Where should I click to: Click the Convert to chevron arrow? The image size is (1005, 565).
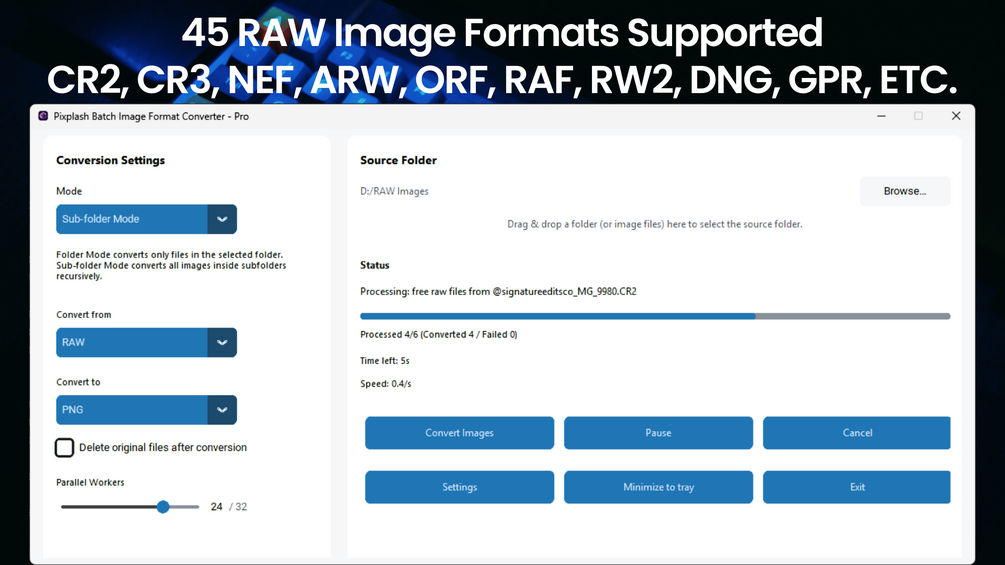coord(222,410)
